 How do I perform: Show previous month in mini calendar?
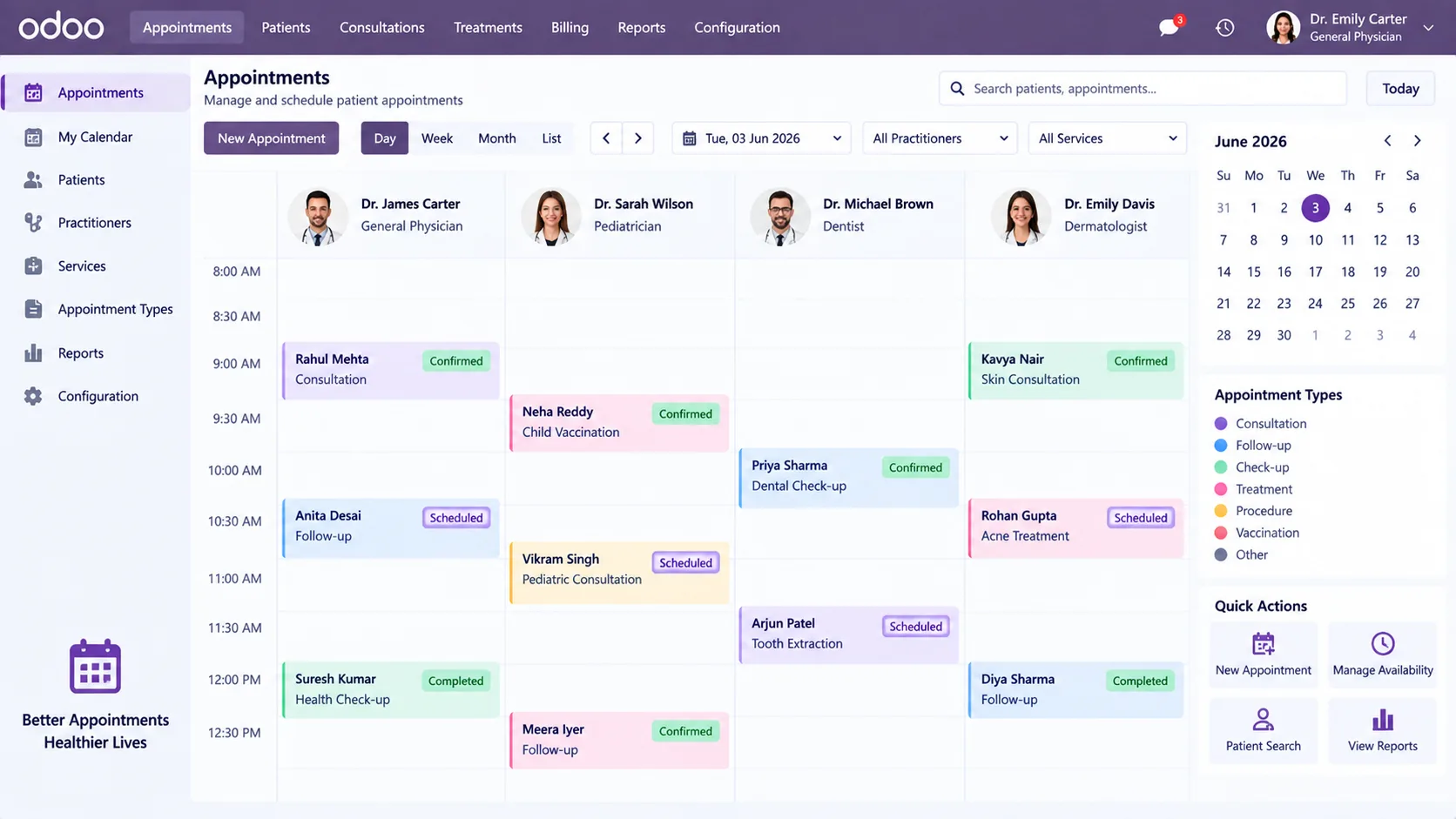(1387, 141)
